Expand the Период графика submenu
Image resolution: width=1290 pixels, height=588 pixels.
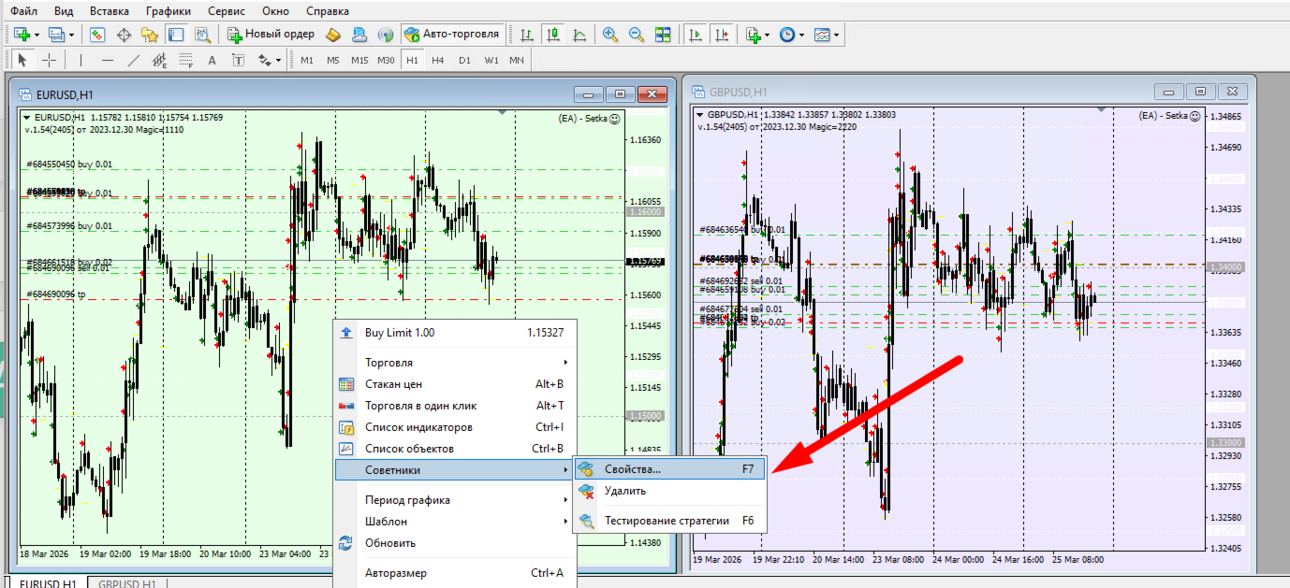453,500
